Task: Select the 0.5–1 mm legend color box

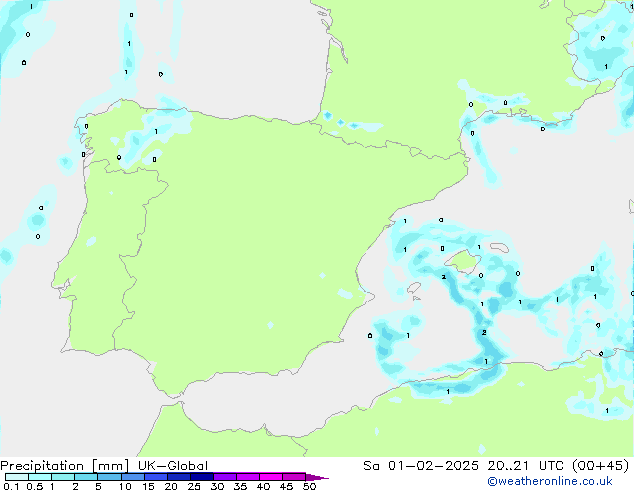Action: [40, 477]
